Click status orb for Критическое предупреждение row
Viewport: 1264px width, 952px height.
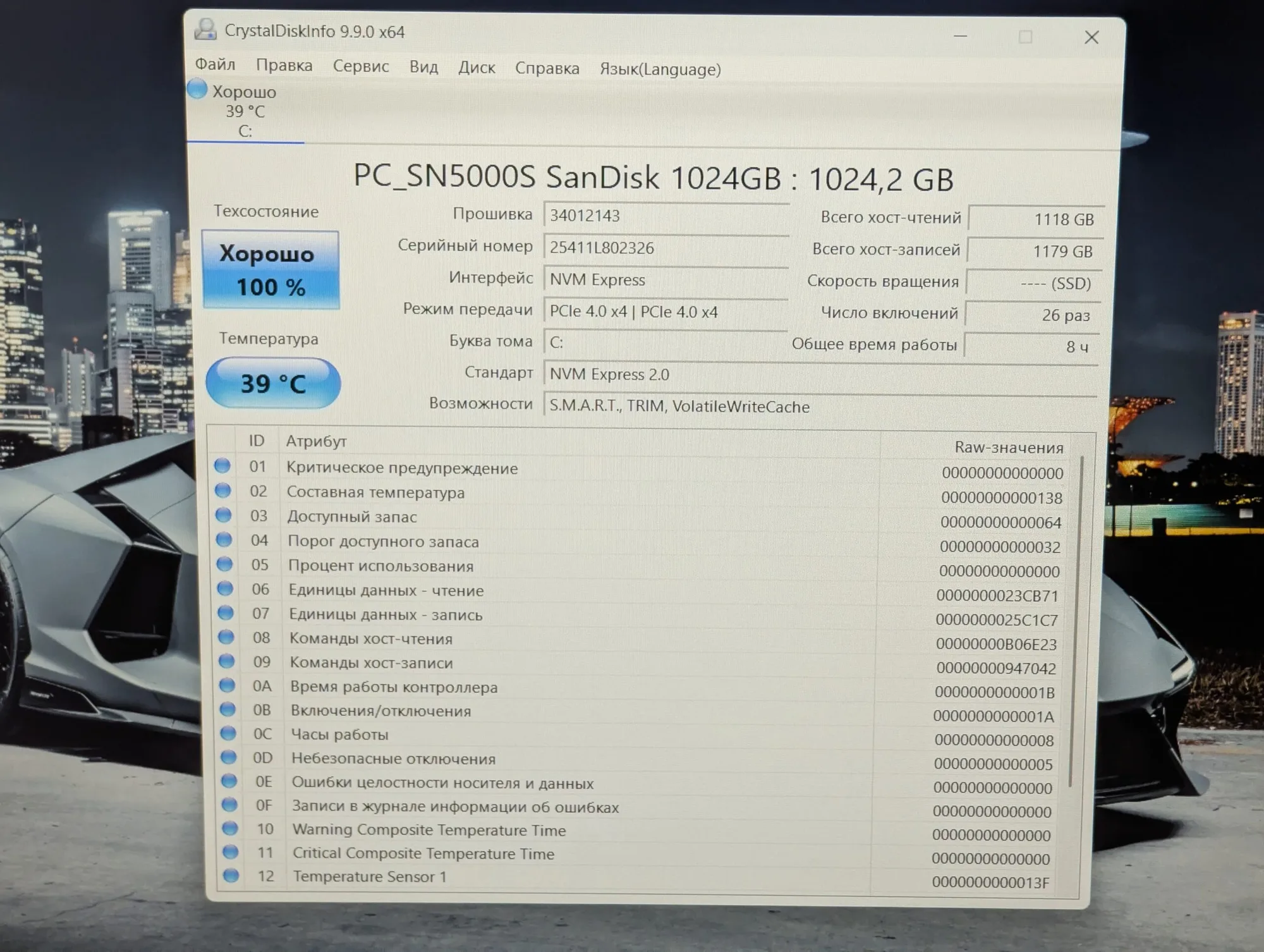tap(222, 466)
